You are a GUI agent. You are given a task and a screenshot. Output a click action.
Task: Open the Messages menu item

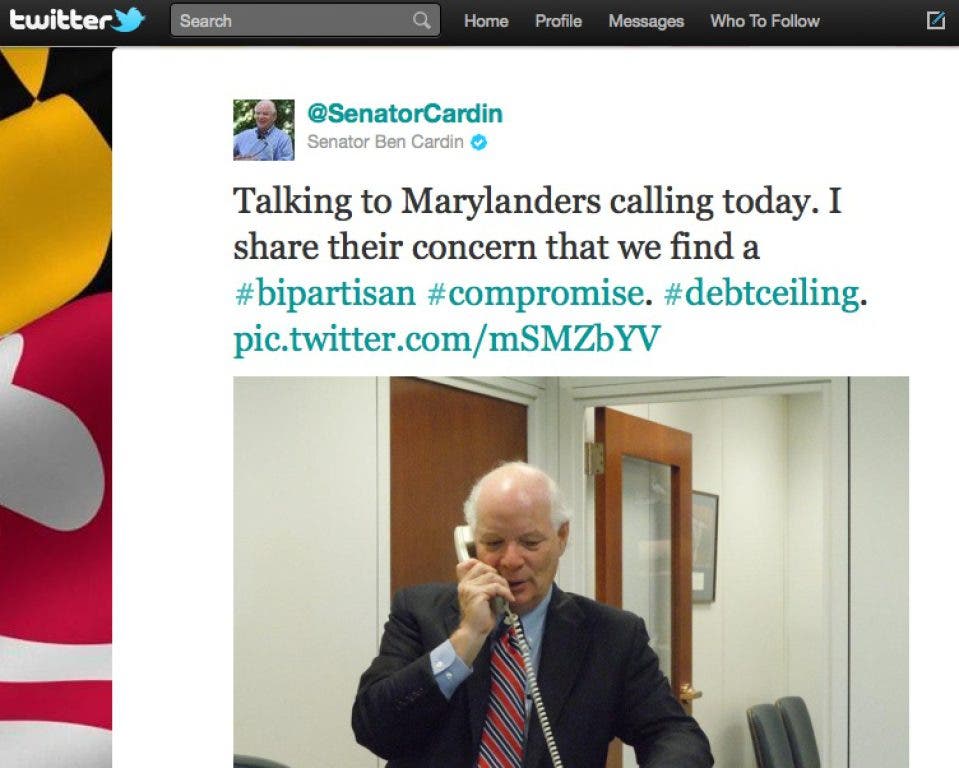[646, 21]
